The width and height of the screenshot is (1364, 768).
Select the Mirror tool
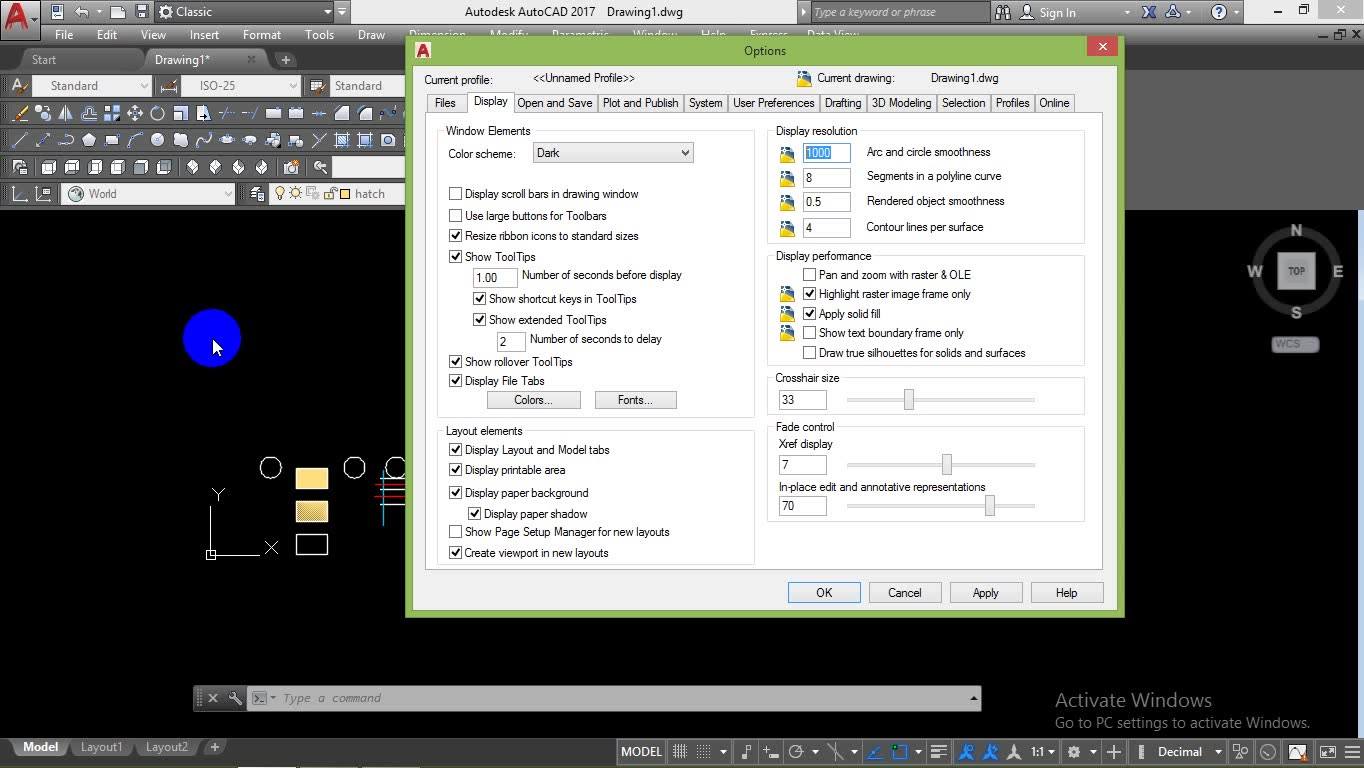66,113
